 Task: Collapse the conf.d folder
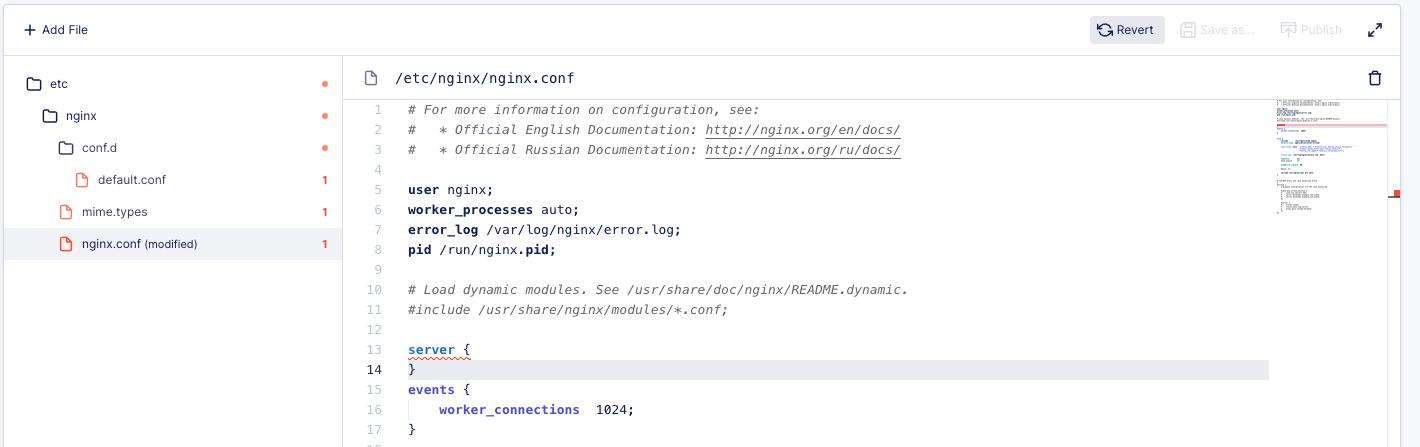(x=172, y=148)
